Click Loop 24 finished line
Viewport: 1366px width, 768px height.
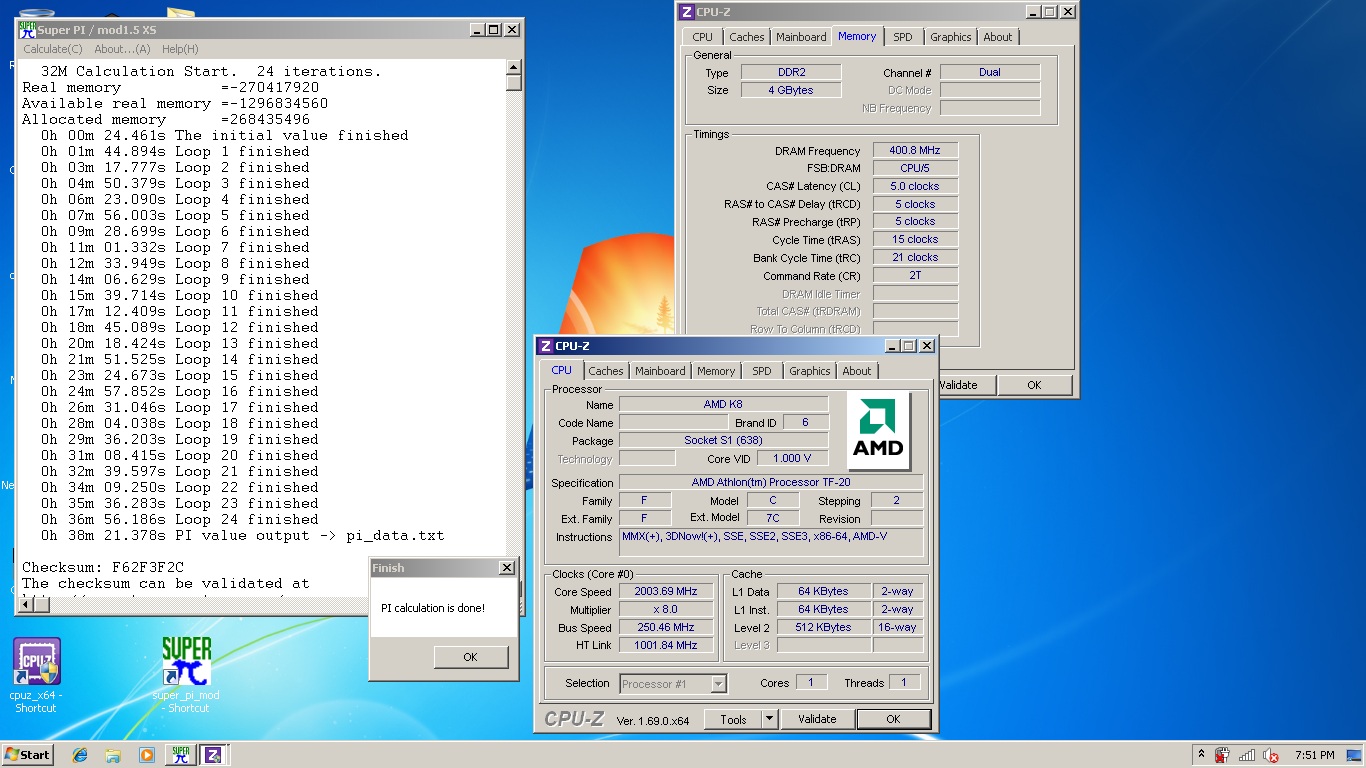(x=179, y=519)
